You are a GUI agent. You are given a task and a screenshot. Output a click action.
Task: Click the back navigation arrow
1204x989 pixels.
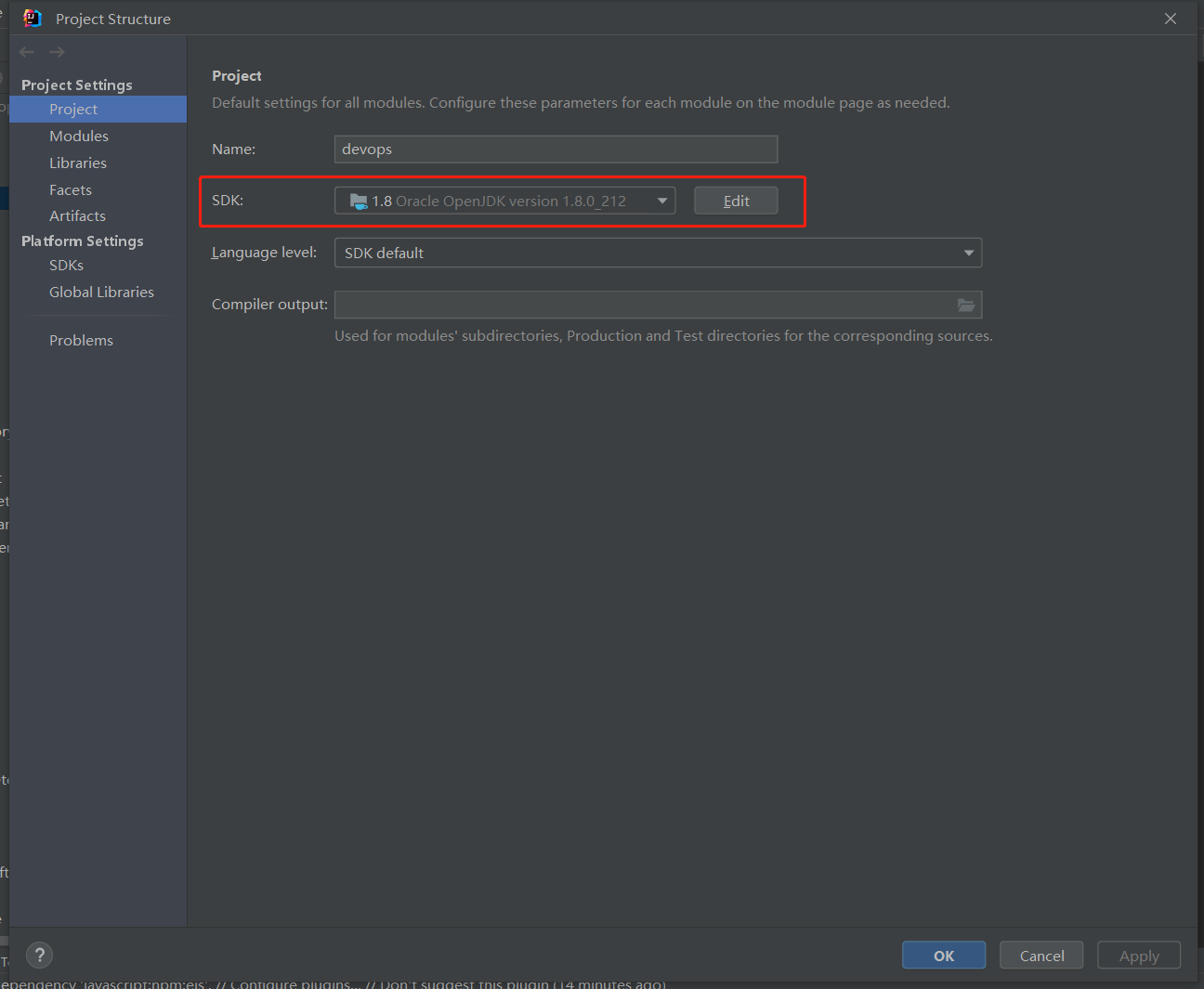(x=27, y=52)
